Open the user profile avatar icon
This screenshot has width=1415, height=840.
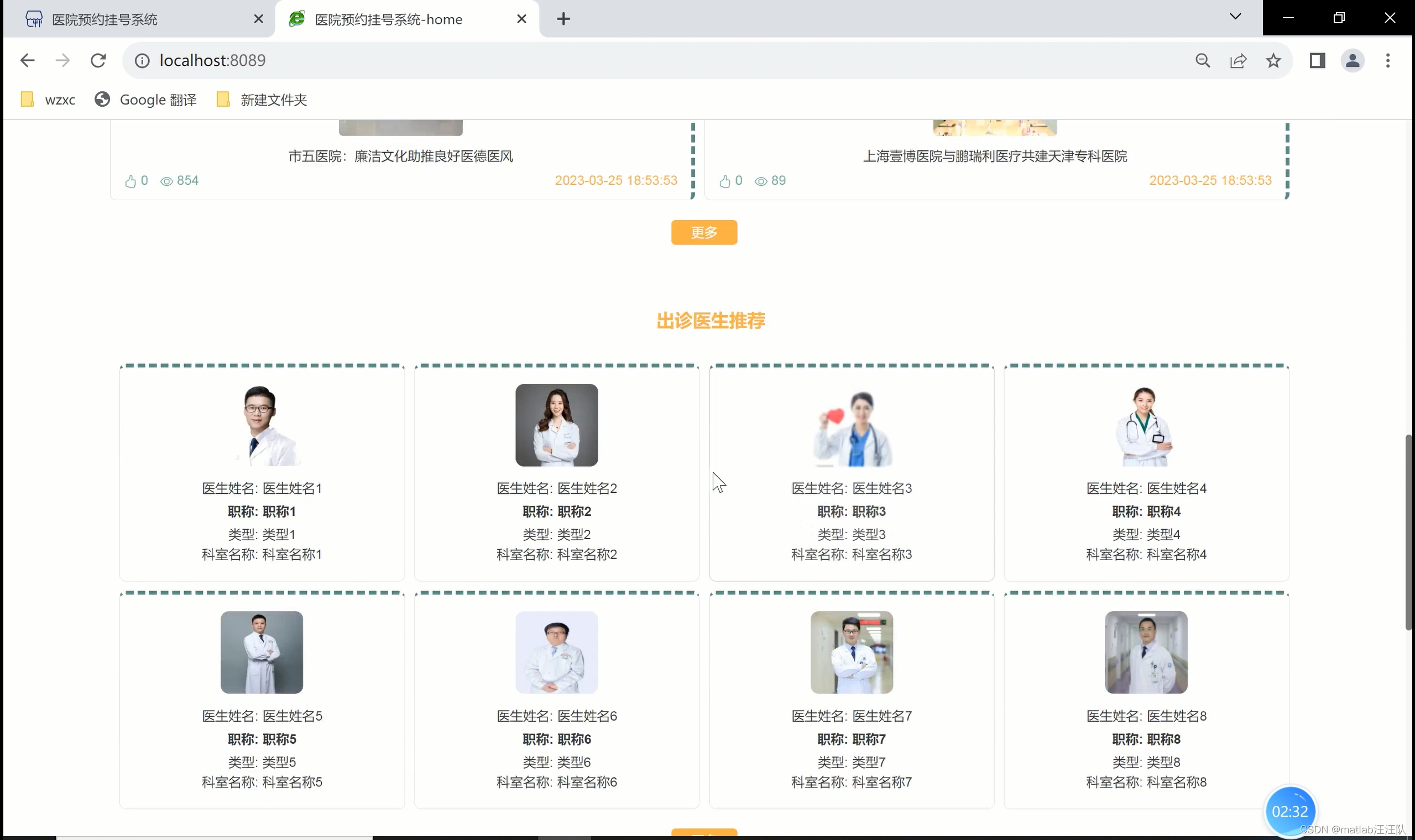(1352, 61)
